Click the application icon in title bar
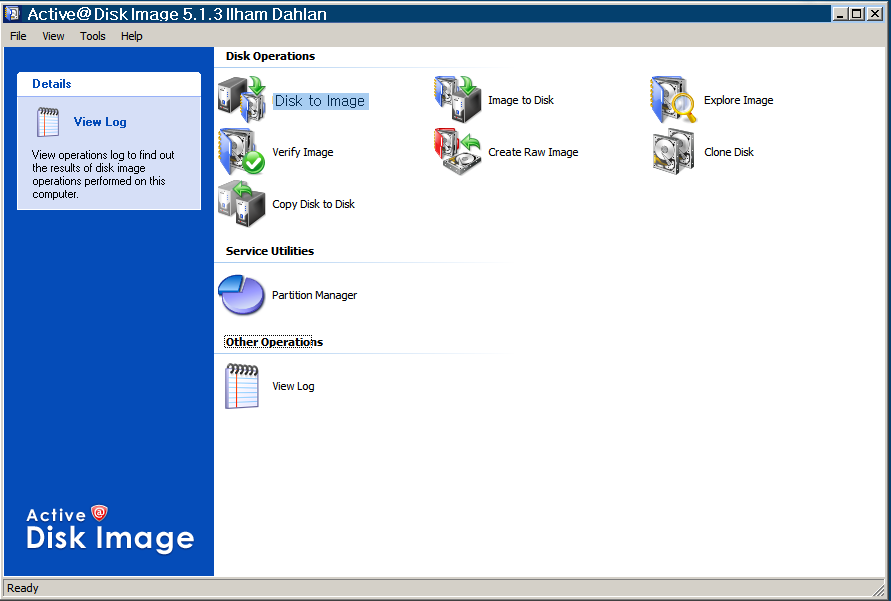The width and height of the screenshot is (891, 601). coord(12,13)
